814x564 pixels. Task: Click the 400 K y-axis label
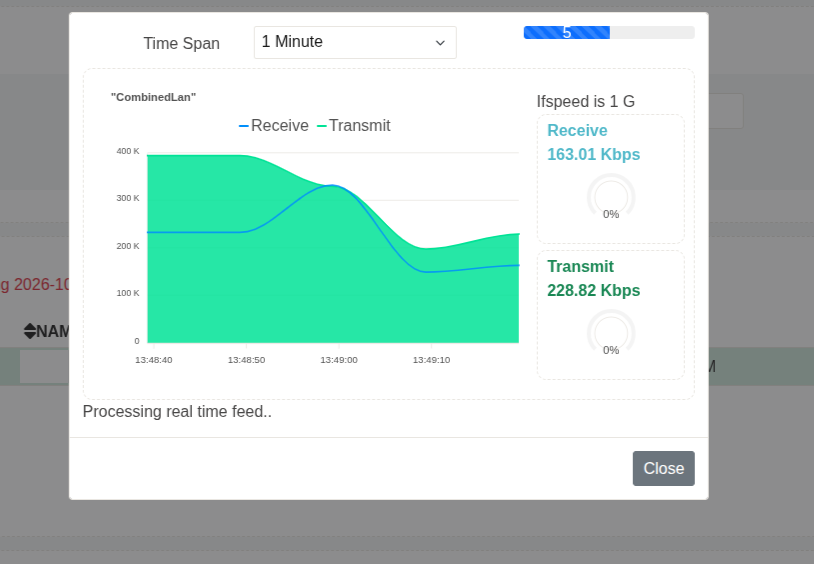pos(128,151)
